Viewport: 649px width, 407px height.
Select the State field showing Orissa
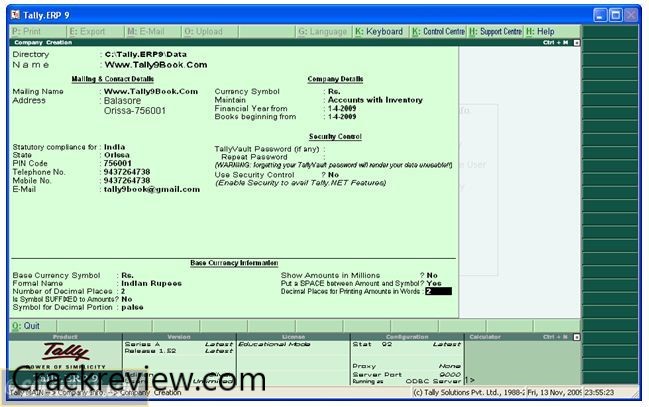(118, 155)
